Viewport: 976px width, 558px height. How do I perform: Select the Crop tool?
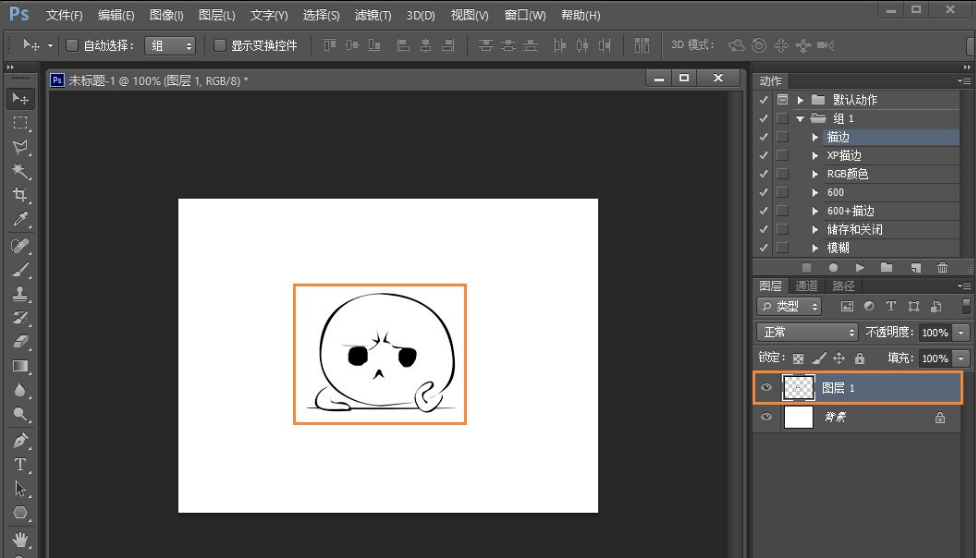20,195
